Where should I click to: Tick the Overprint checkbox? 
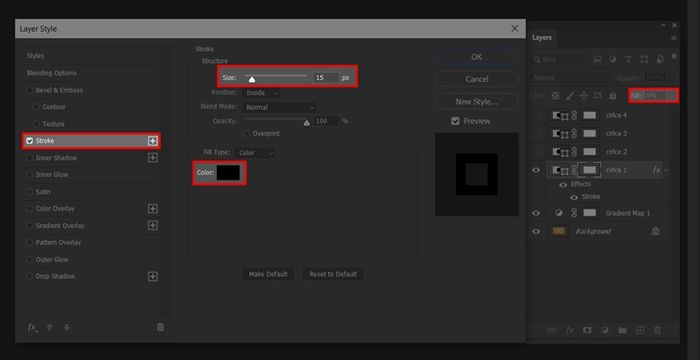coord(246,134)
